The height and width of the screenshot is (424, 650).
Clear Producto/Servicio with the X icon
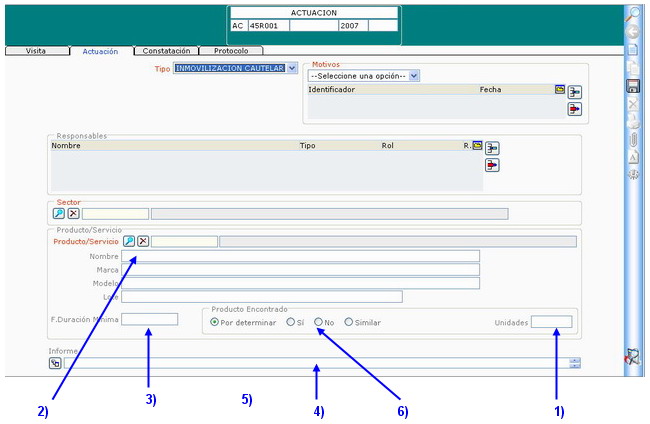pos(143,241)
